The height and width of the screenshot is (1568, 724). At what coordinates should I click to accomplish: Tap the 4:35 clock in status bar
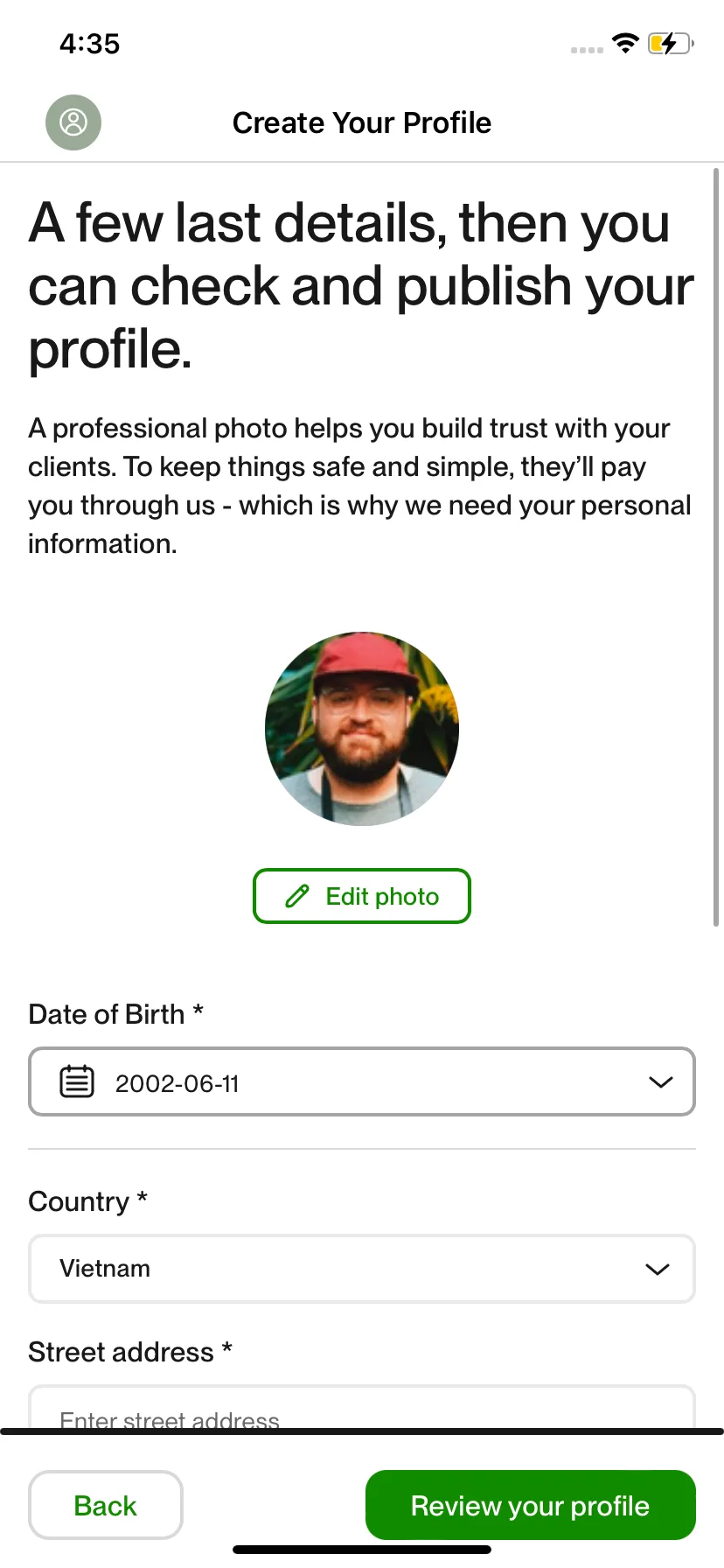point(89,44)
